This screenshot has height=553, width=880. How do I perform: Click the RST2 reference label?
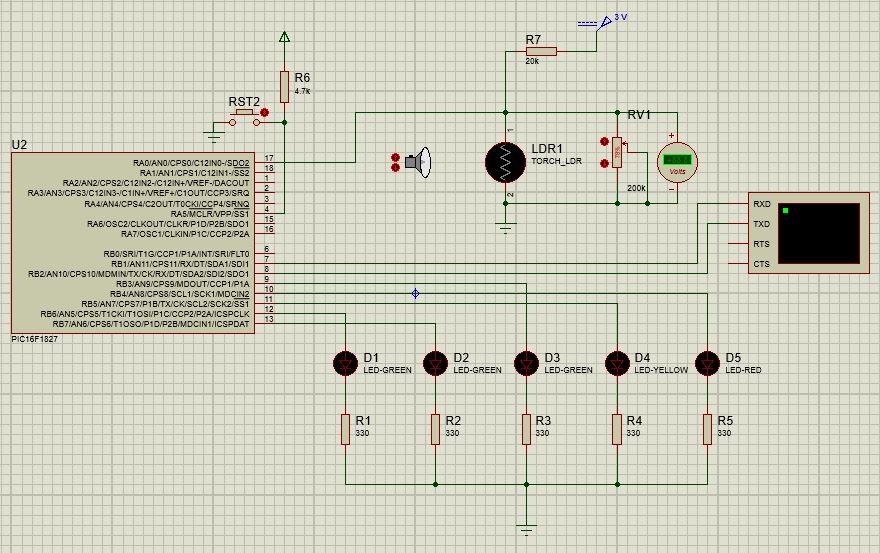(244, 102)
